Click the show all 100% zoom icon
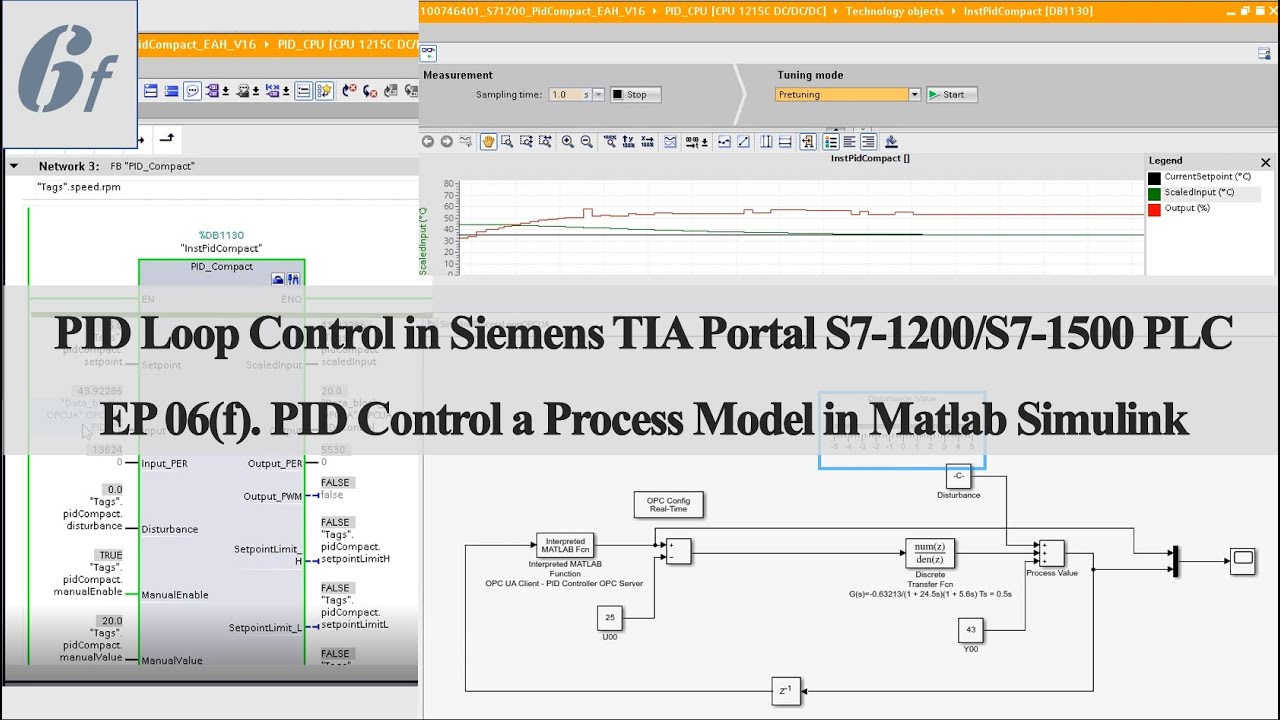The image size is (1280, 720). point(610,141)
